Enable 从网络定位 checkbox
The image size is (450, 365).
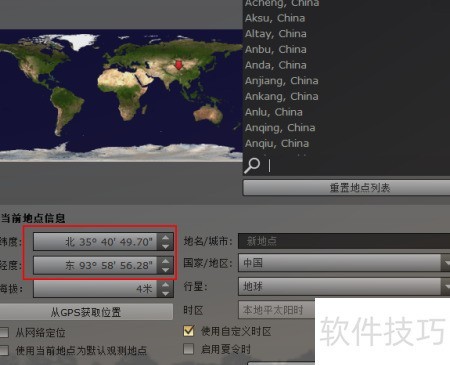(x=4, y=332)
